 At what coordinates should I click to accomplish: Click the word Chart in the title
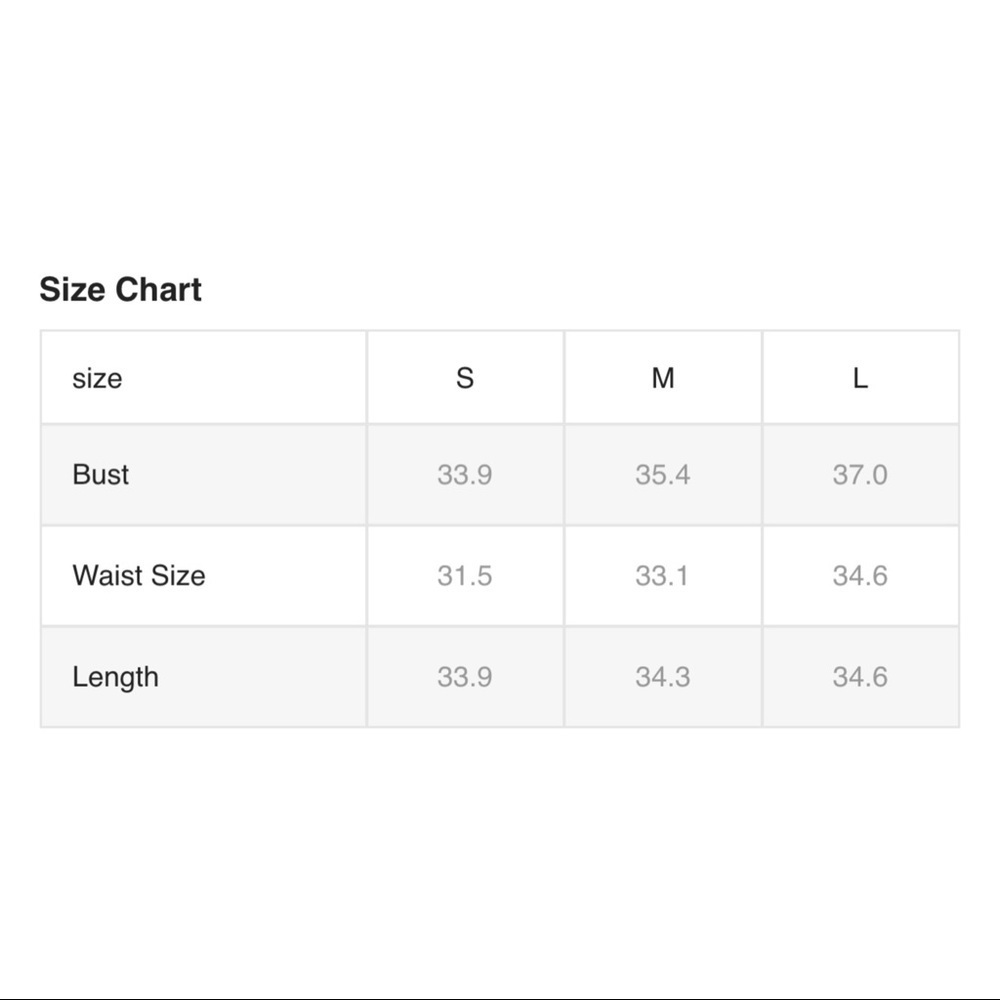pos(158,290)
